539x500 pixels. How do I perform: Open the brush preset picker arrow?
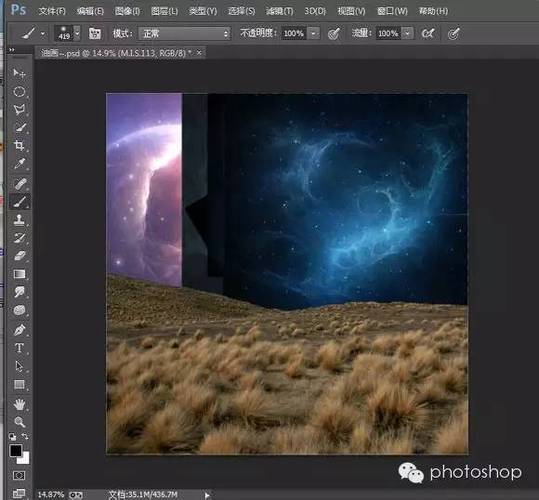coord(77,33)
